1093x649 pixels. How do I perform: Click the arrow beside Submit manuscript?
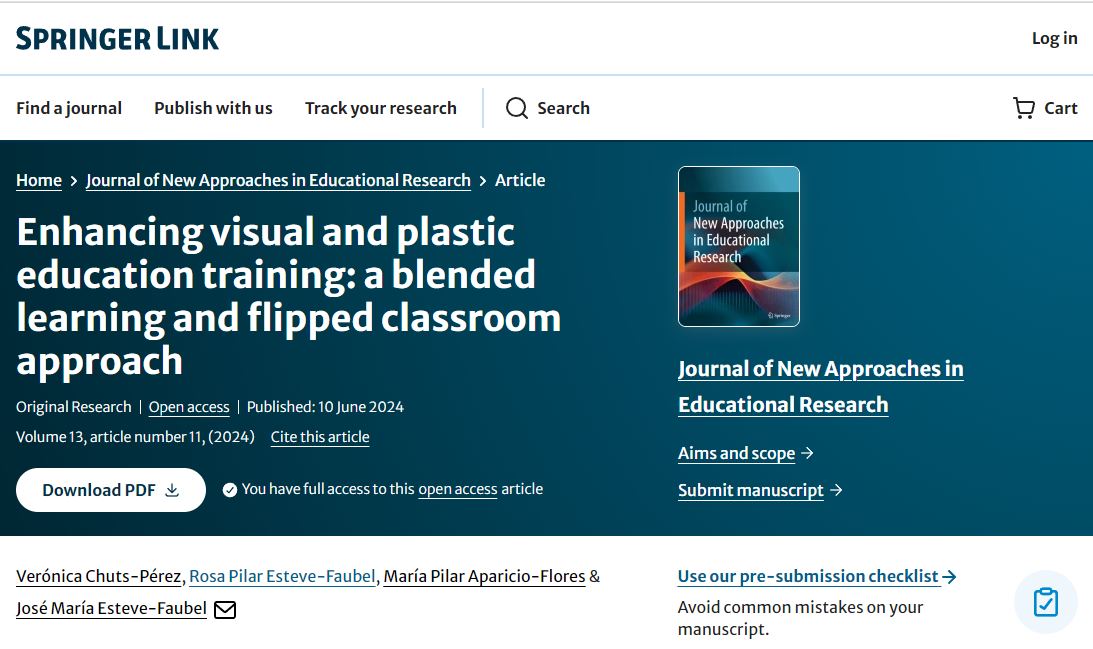[836, 490]
